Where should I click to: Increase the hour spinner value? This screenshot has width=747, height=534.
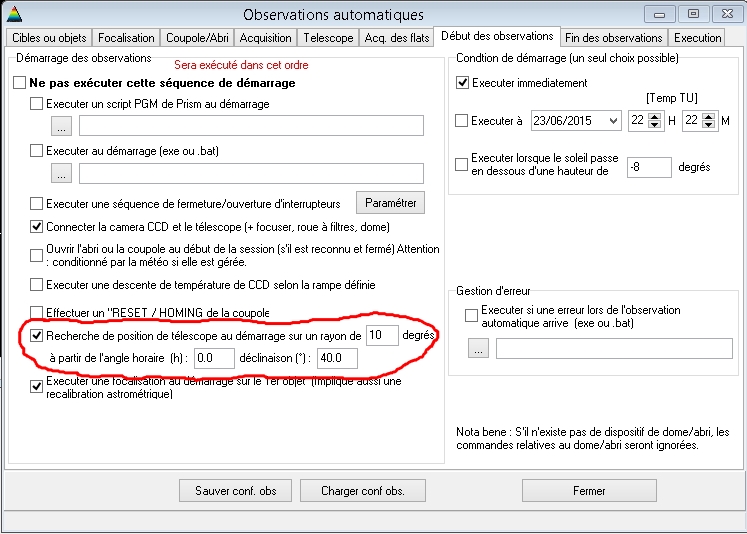(655, 116)
